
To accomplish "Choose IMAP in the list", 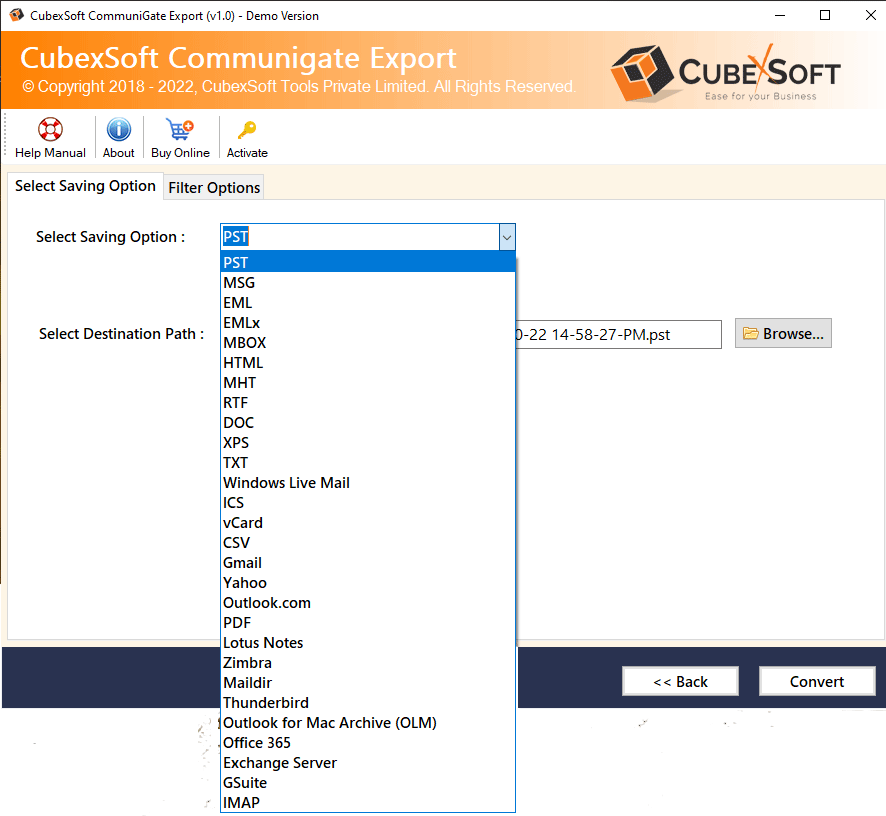I will (x=368, y=803).
